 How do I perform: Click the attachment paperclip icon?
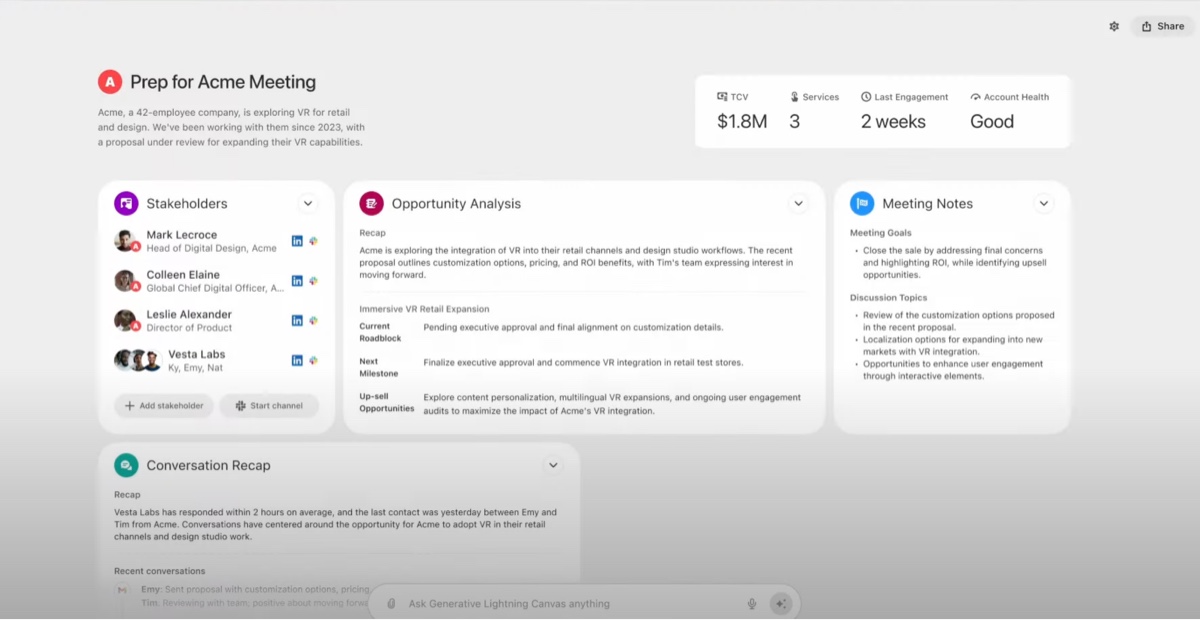[391, 604]
